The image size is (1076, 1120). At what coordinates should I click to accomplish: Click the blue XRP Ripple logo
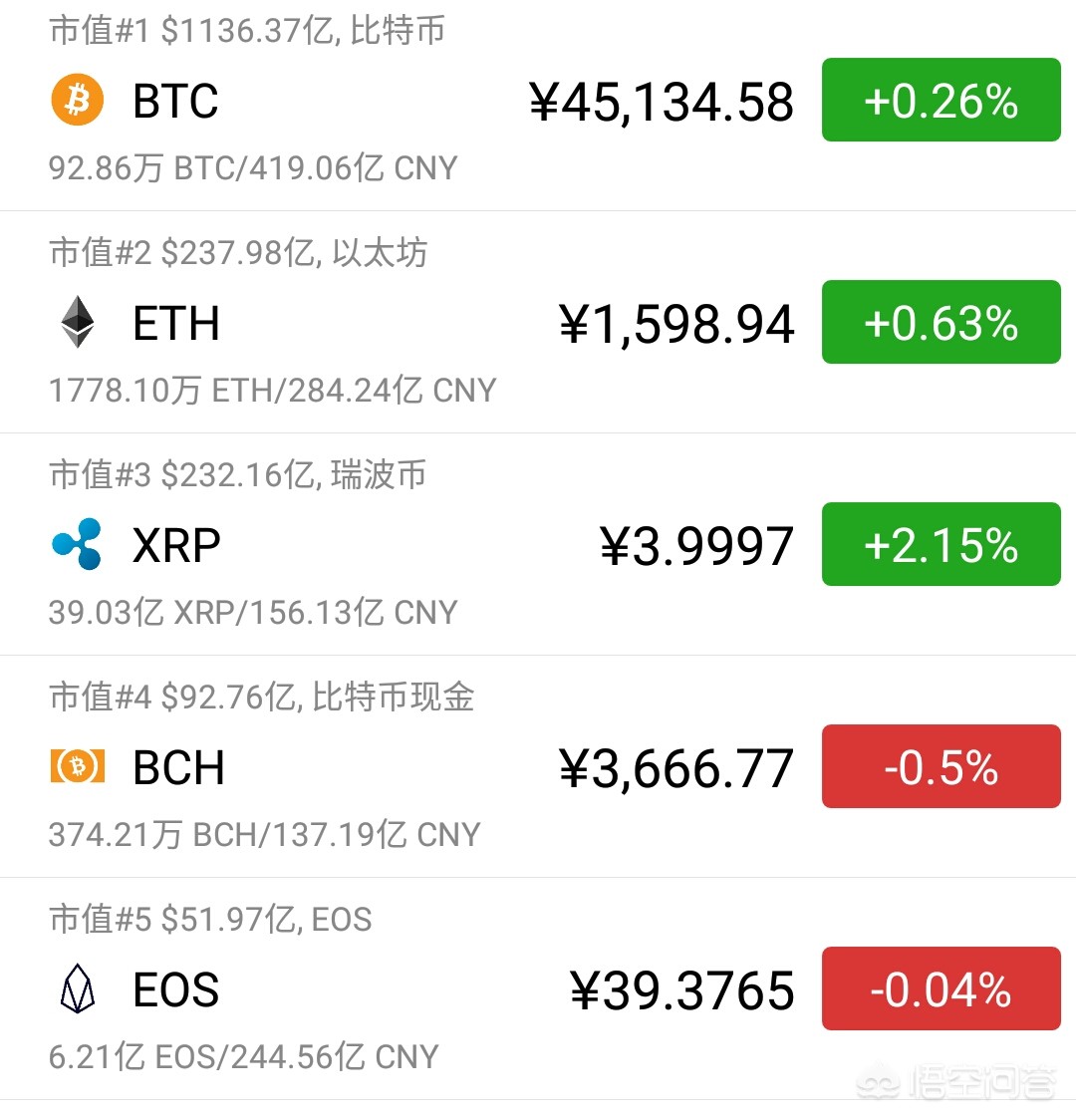(x=77, y=544)
